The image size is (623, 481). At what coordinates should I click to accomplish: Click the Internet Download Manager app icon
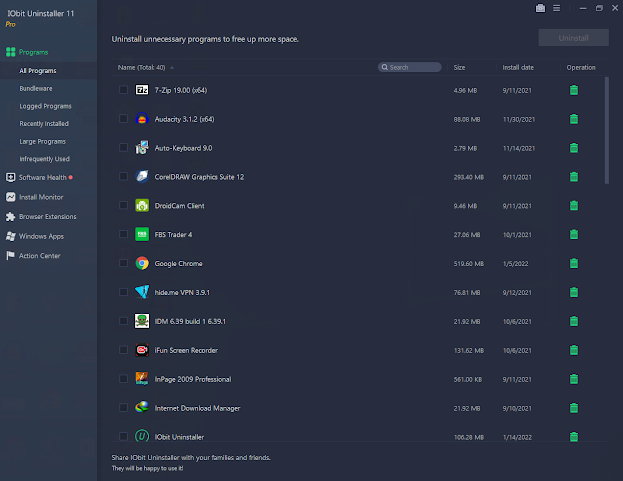point(142,408)
